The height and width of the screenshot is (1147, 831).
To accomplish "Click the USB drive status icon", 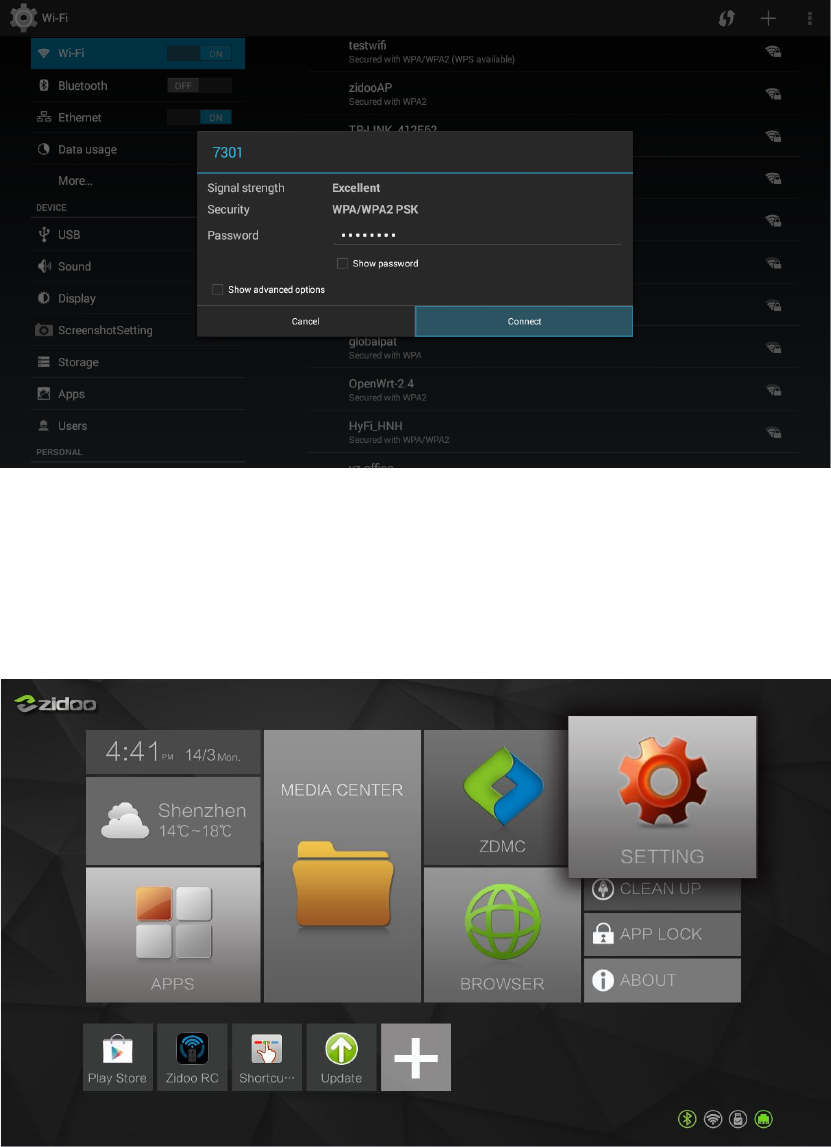I will (x=738, y=1118).
